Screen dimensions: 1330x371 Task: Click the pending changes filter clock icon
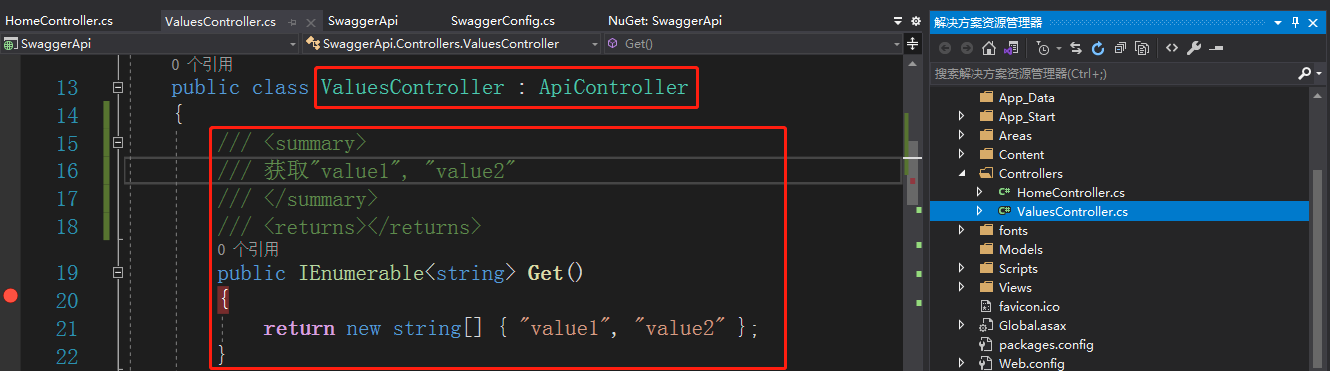click(1044, 48)
